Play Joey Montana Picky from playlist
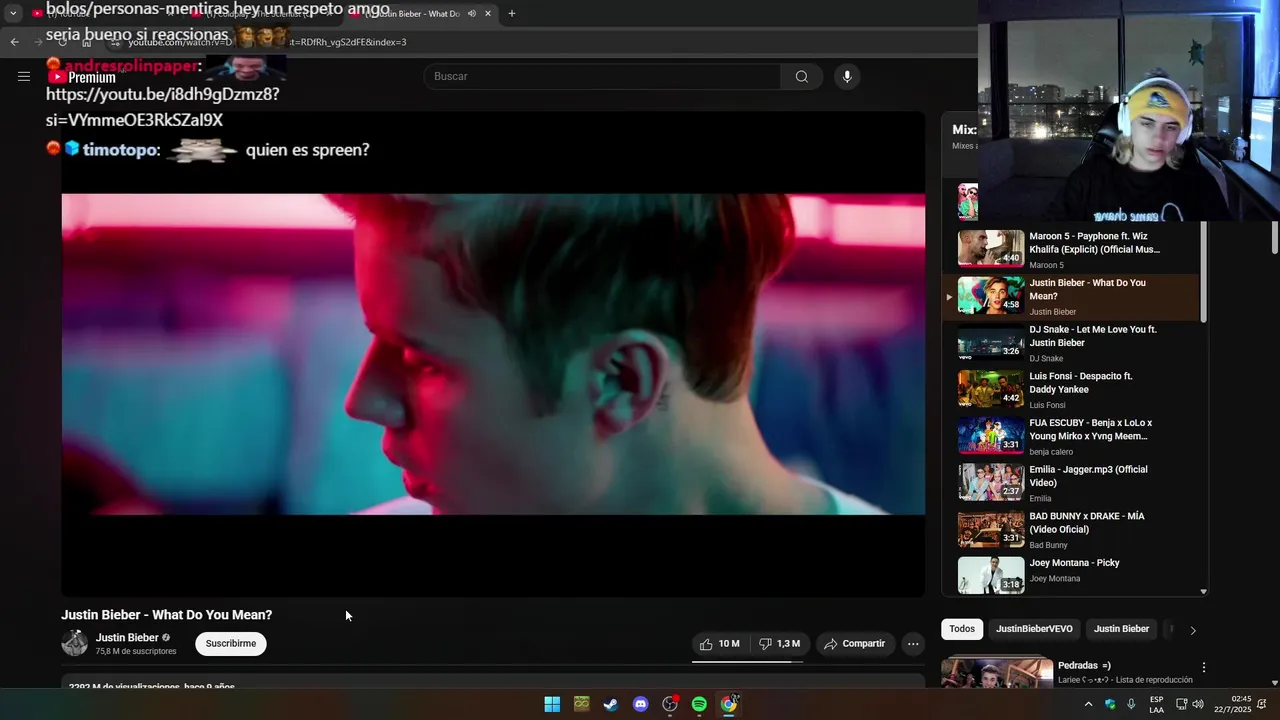 coord(1072,575)
